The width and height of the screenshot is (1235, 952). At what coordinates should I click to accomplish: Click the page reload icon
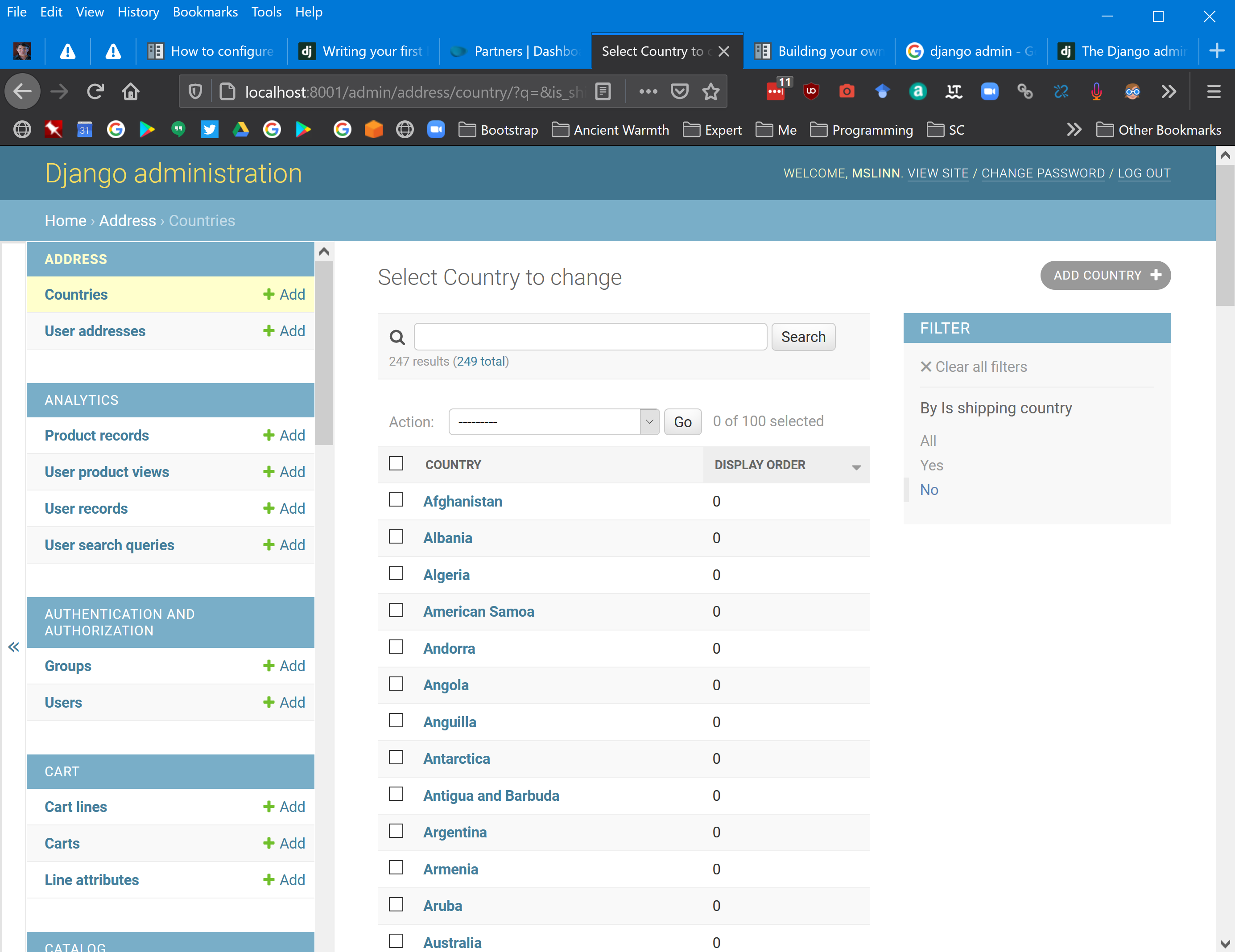[95, 91]
